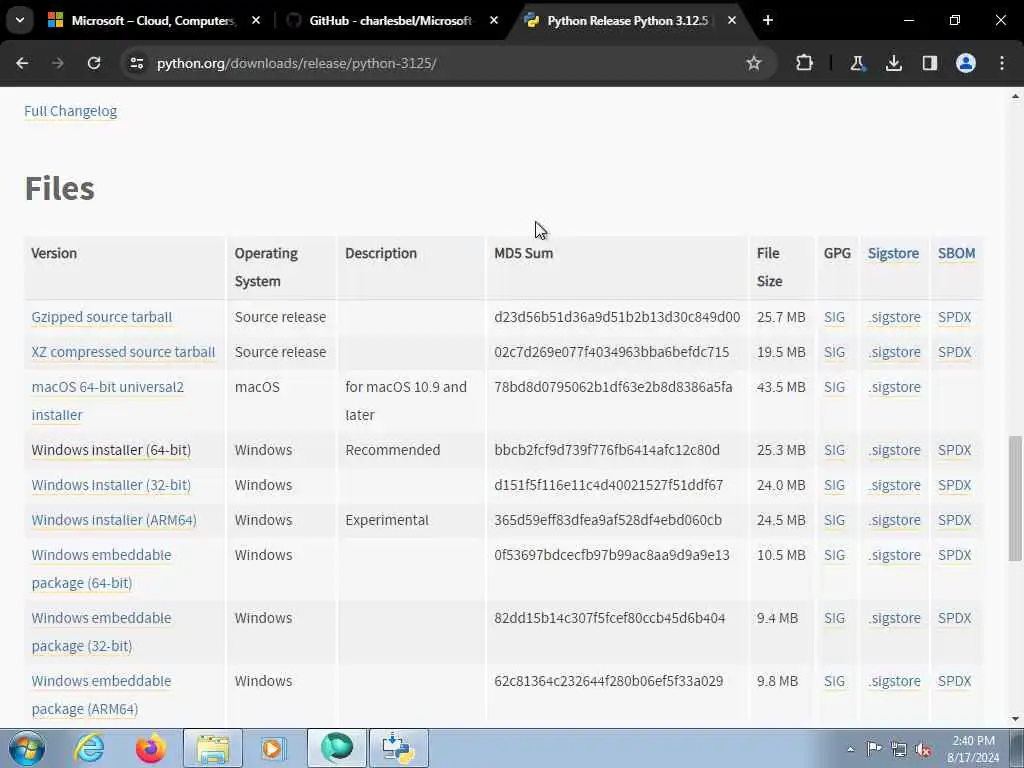Download Windows installer (64-bit)
The width and height of the screenshot is (1024, 768).
(111, 450)
